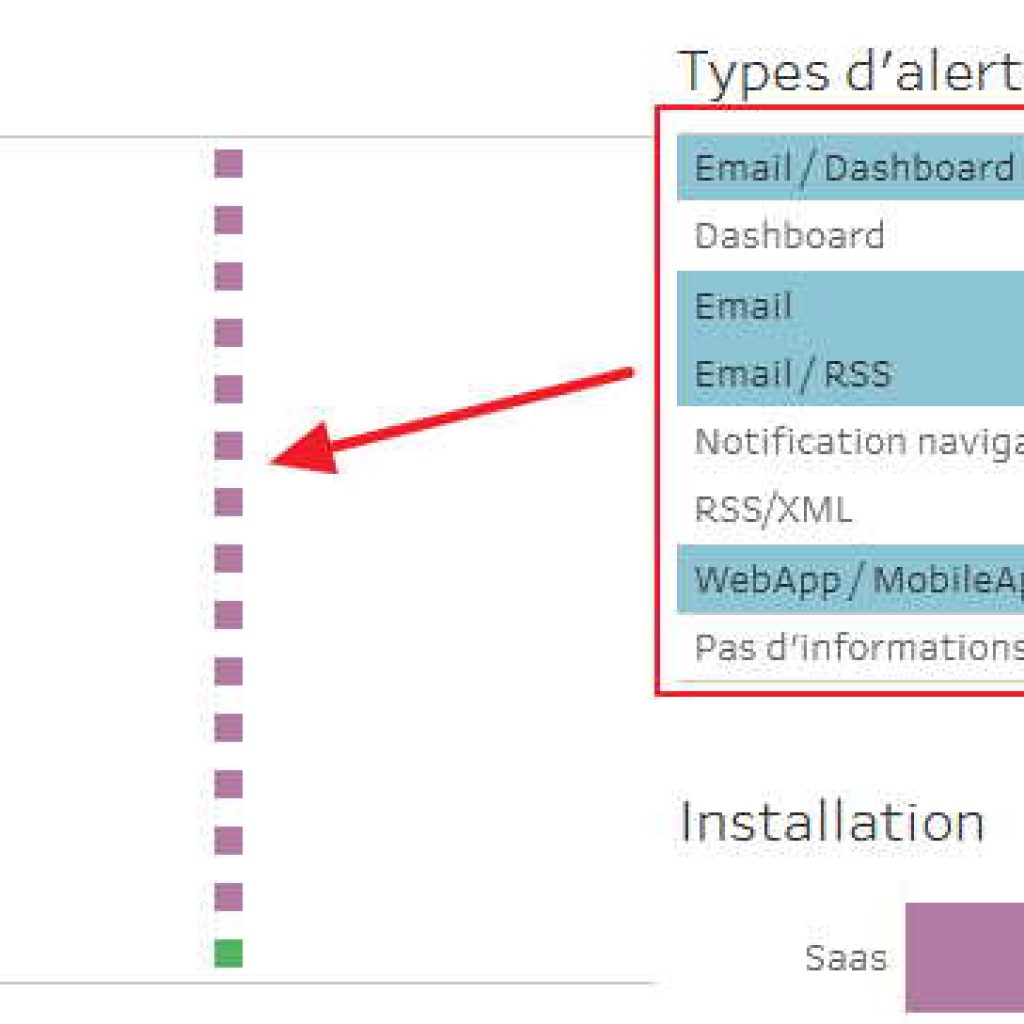The image size is (1024, 1024).
Task: Click the purple square just above green
Action: (x=229, y=897)
